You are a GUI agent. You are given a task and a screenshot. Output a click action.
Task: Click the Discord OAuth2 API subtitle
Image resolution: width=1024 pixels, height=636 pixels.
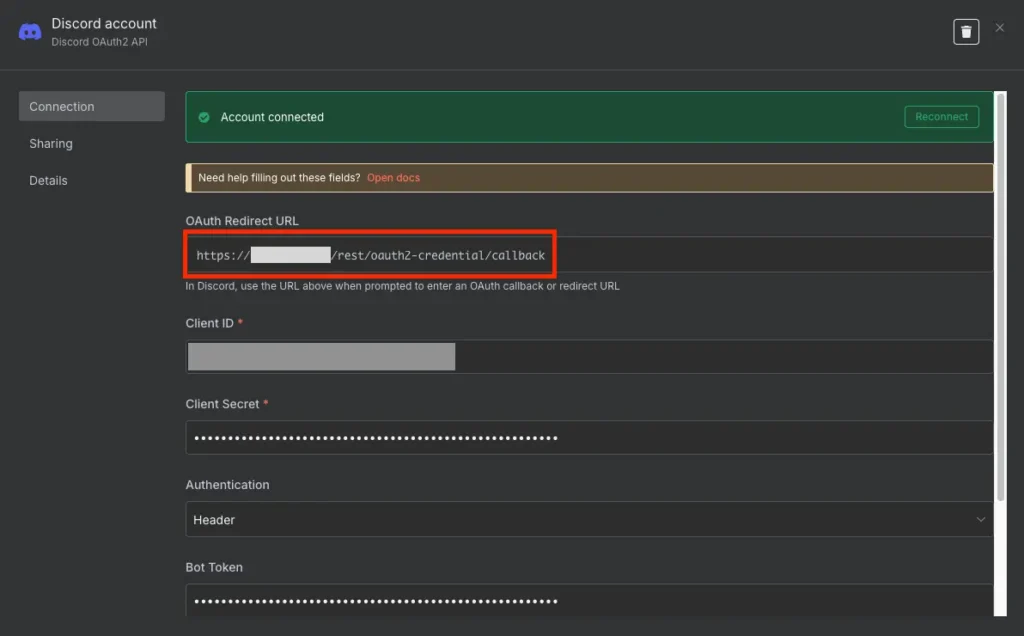pos(99,42)
